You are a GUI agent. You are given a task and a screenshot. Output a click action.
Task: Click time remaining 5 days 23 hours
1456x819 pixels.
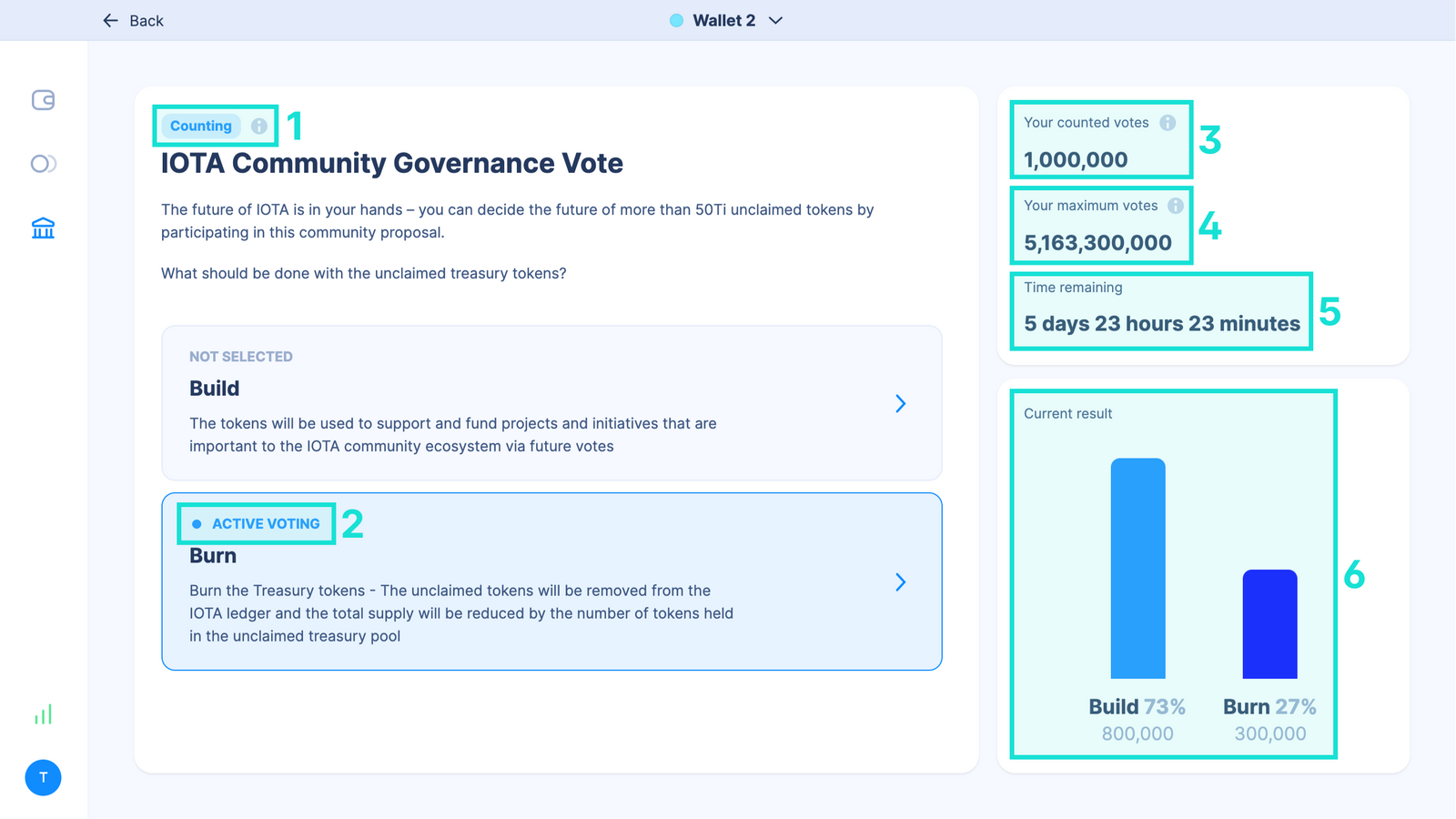point(1162,324)
